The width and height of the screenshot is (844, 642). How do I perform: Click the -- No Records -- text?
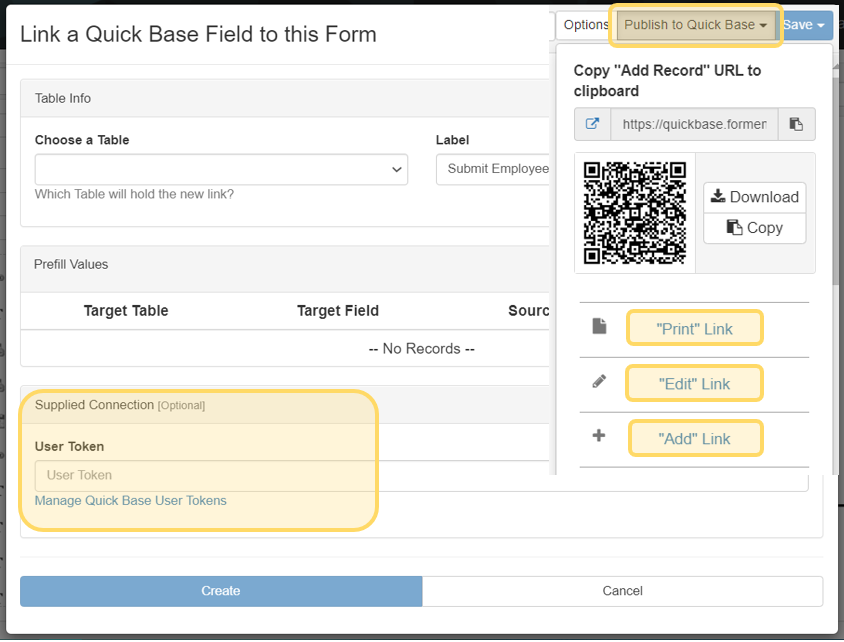(x=421, y=349)
